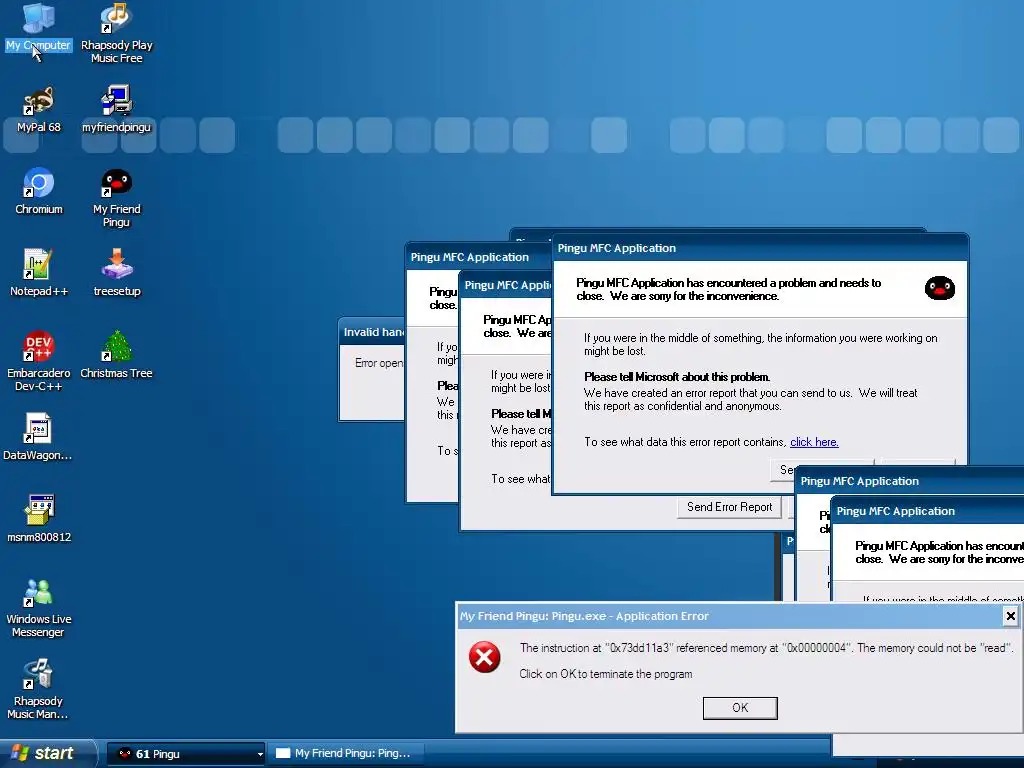Screen dimensions: 1024x768
Task: Select the Windows Live Messenger icon
Action: coord(39,607)
